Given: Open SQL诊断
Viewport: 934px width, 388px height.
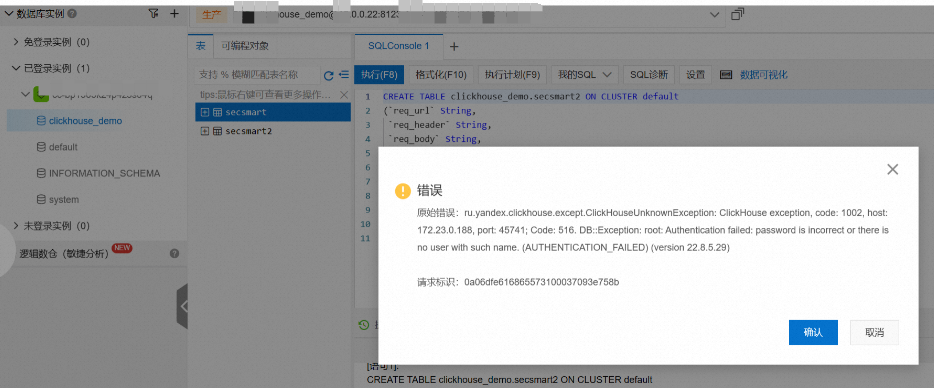Looking at the screenshot, I should (649, 75).
